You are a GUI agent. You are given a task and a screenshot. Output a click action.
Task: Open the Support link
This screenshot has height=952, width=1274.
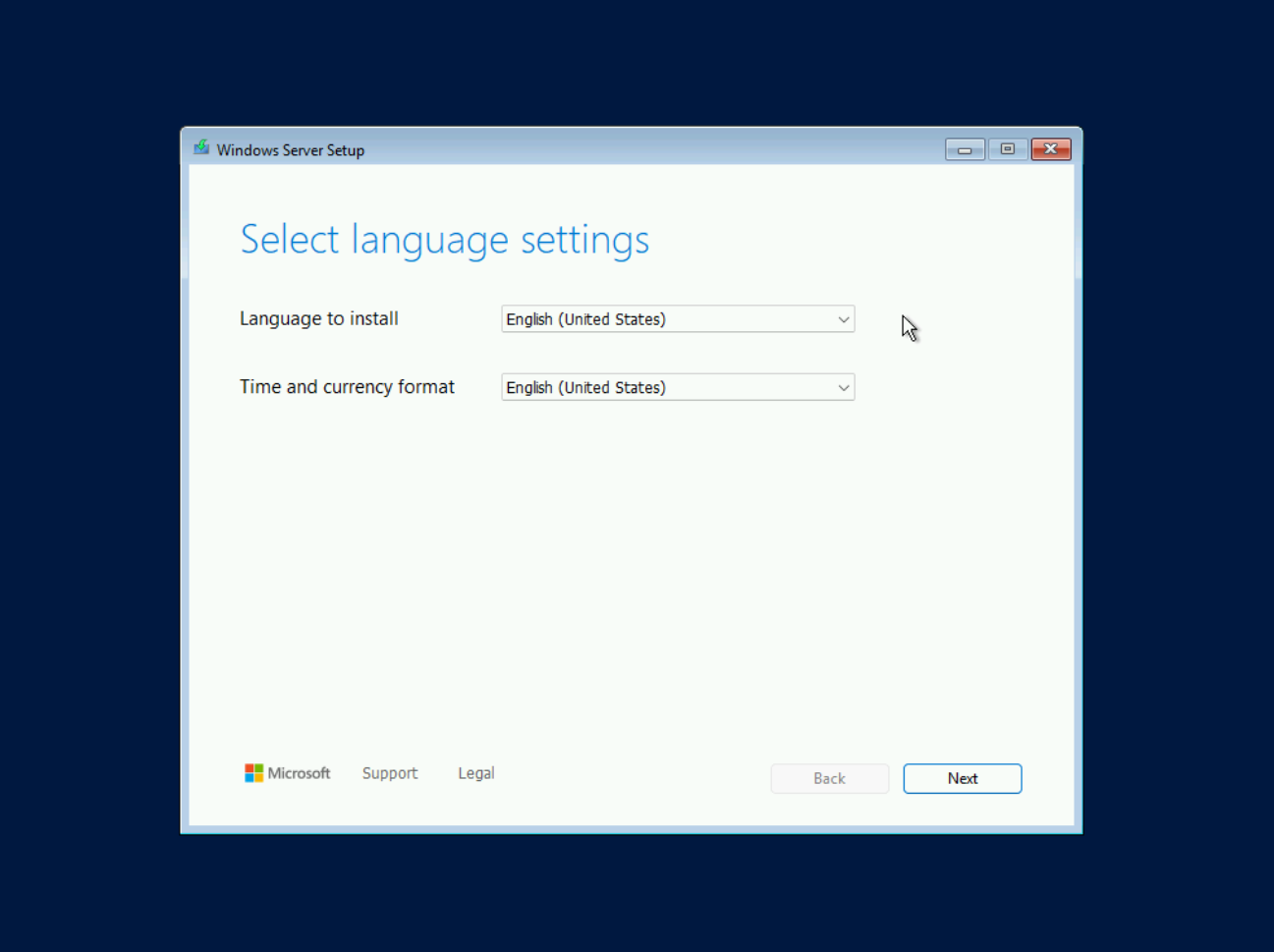[x=390, y=773]
